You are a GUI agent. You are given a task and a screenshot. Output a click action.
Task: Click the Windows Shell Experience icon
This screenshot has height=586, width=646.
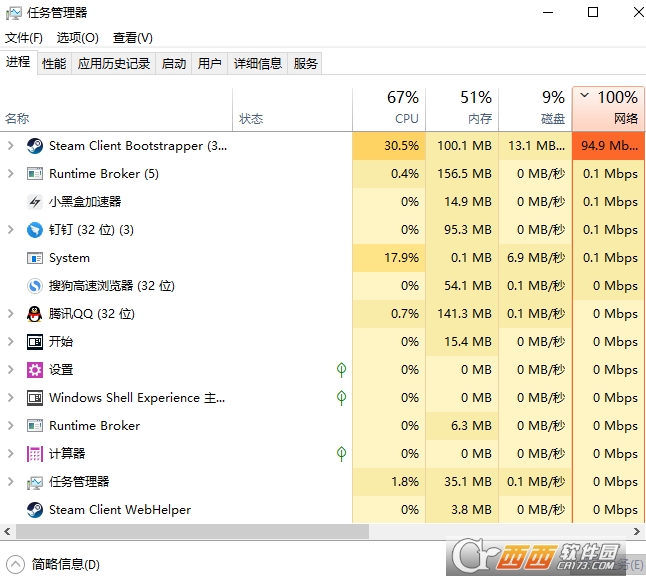[x=35, y=398]
